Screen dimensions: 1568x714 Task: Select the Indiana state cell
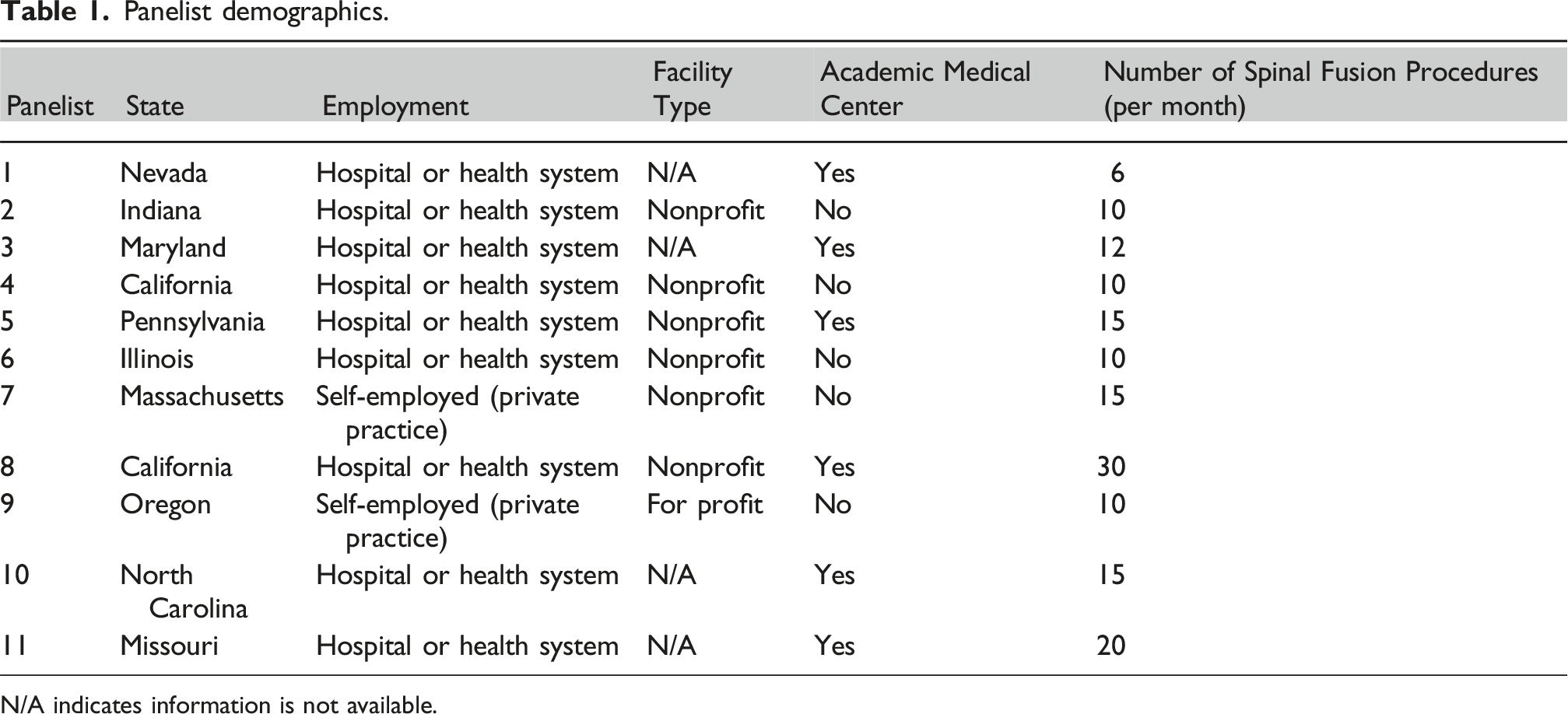tap(160, 210)
